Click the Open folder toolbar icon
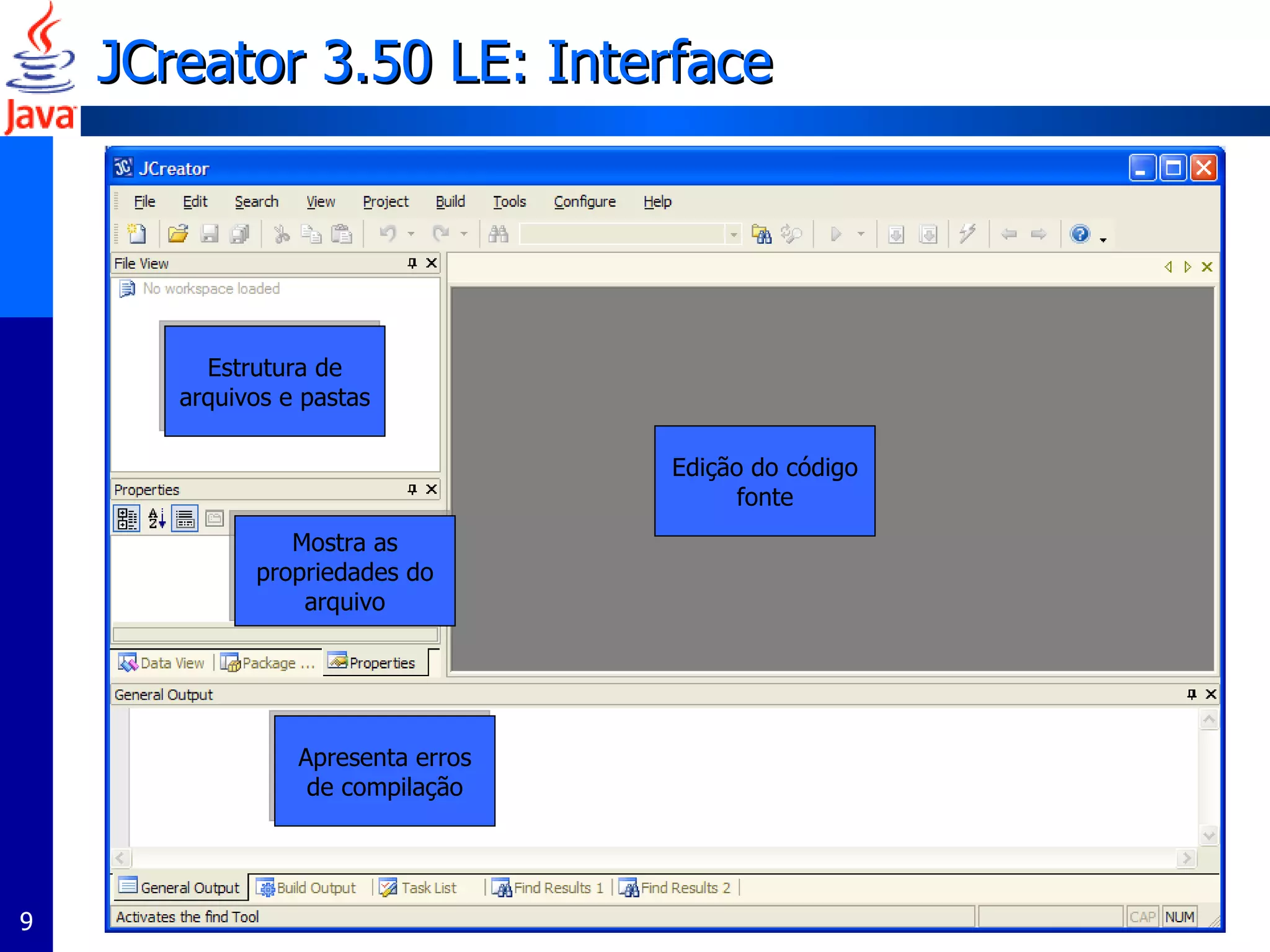 pyautogui.click(x=178, y=234)
